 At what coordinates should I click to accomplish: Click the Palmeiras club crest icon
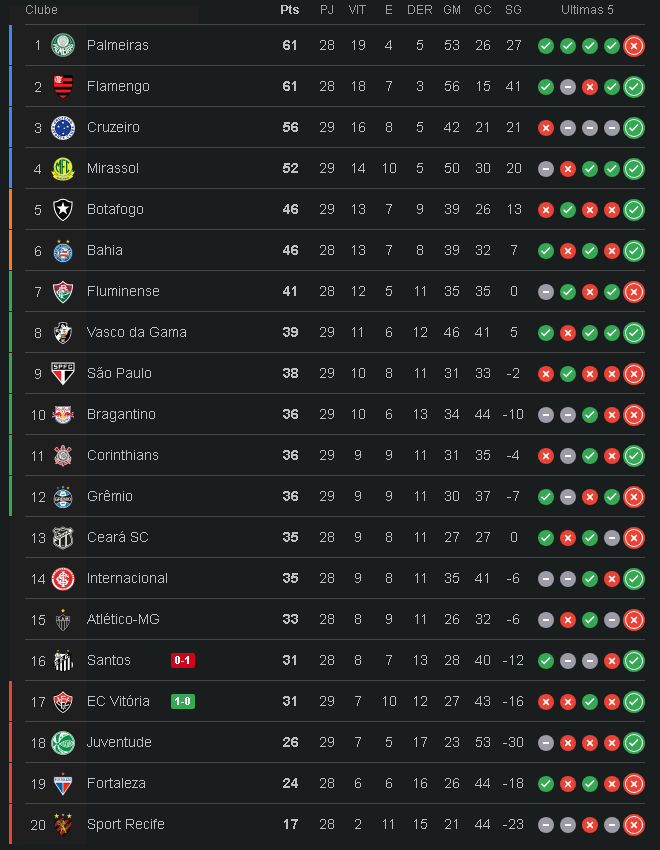(x=63, y=45)
